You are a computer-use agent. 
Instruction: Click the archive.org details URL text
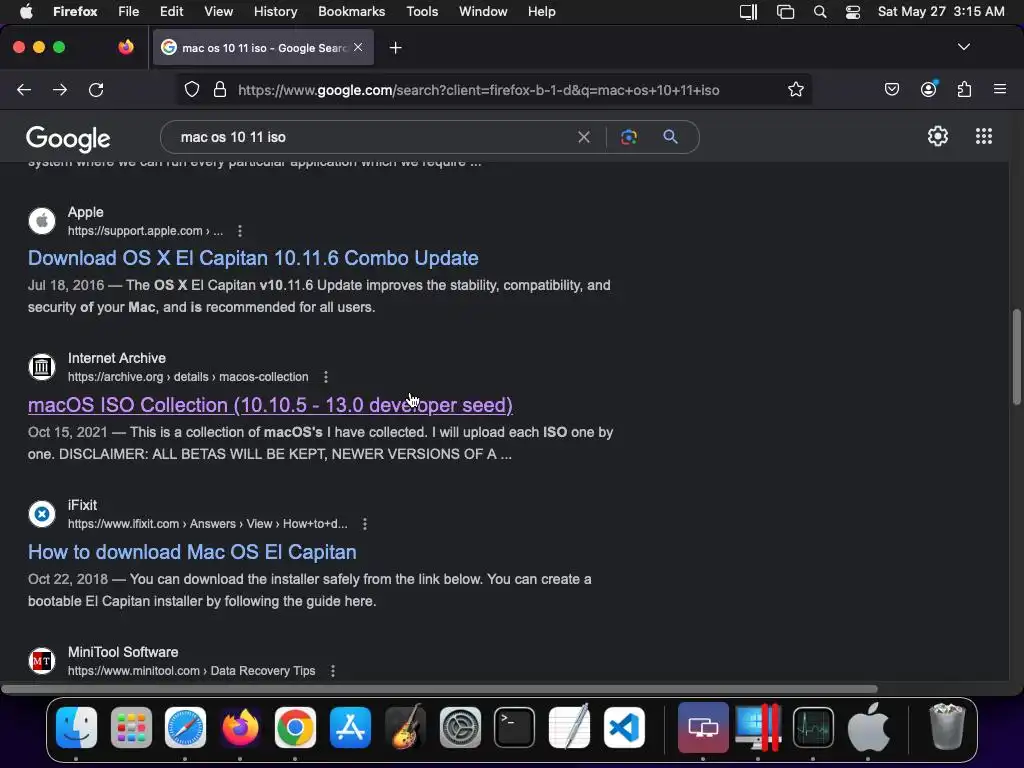(188, 377)
